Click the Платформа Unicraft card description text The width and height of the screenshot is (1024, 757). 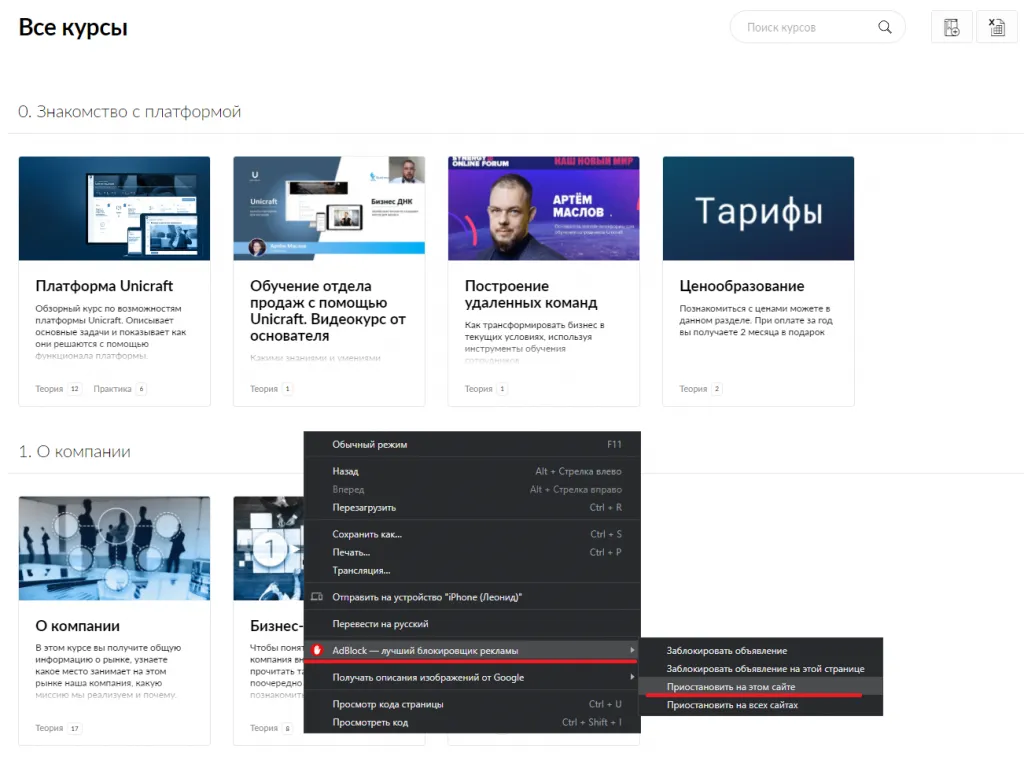[x=110, y=332]
